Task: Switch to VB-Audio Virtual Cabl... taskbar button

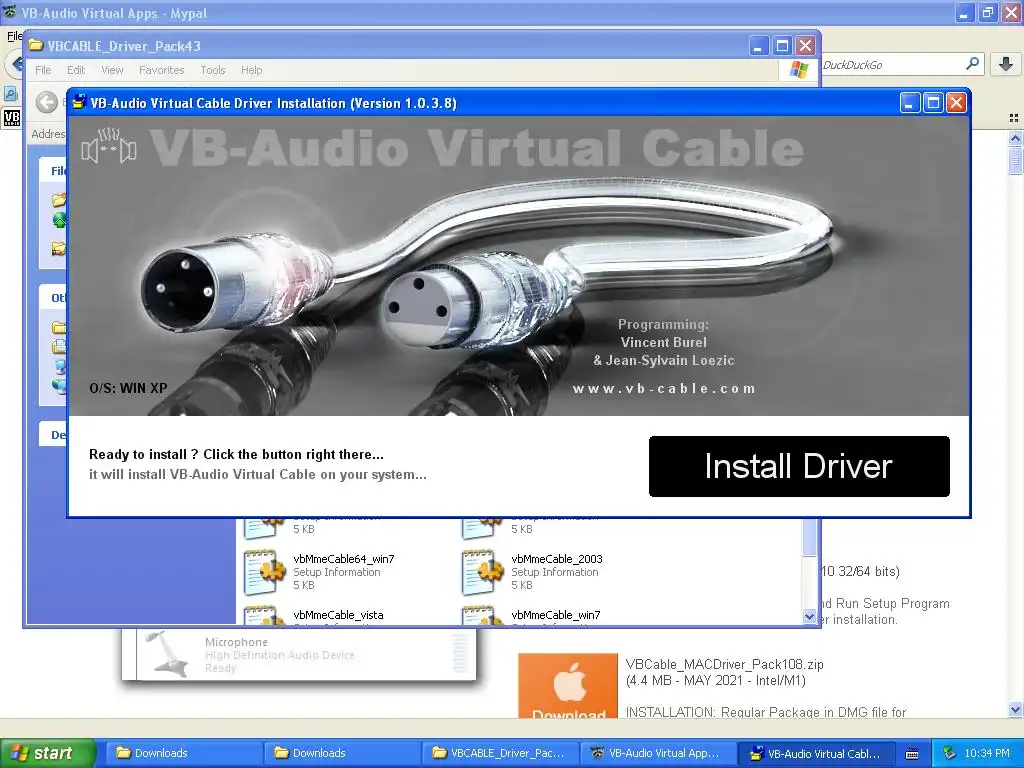Action: 817,753
